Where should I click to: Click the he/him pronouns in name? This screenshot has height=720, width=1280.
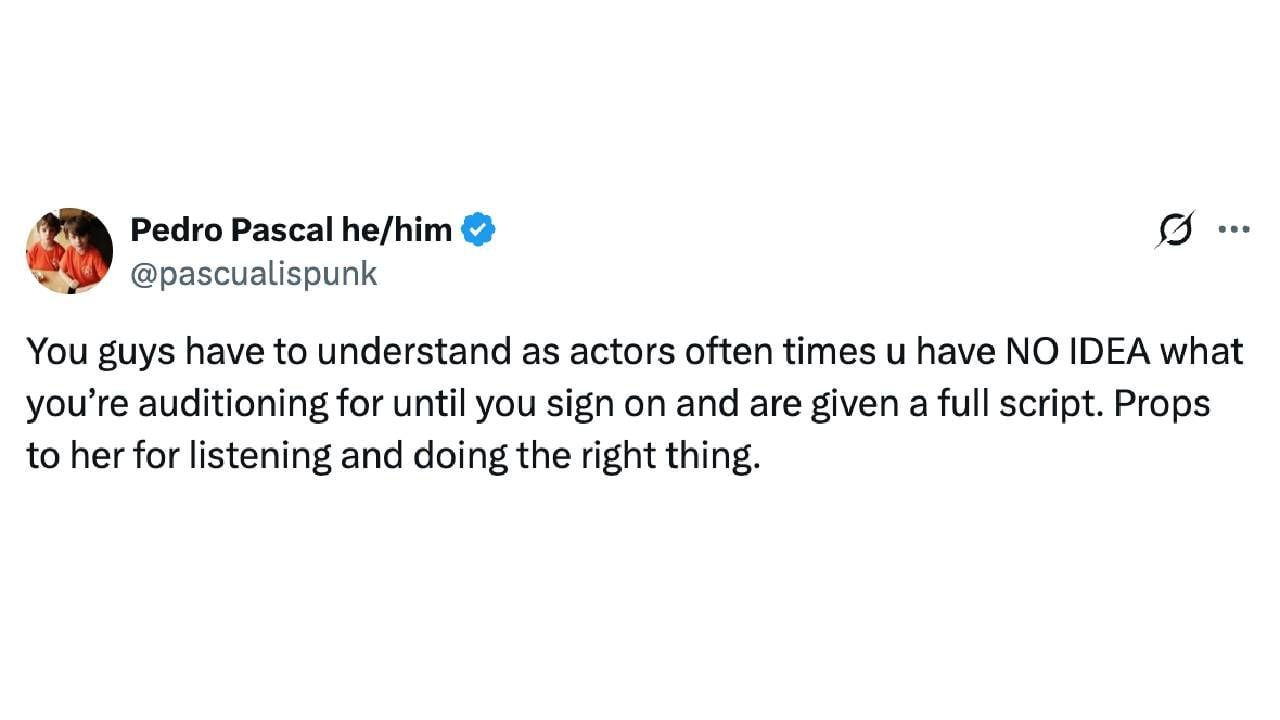click(397, 231)
